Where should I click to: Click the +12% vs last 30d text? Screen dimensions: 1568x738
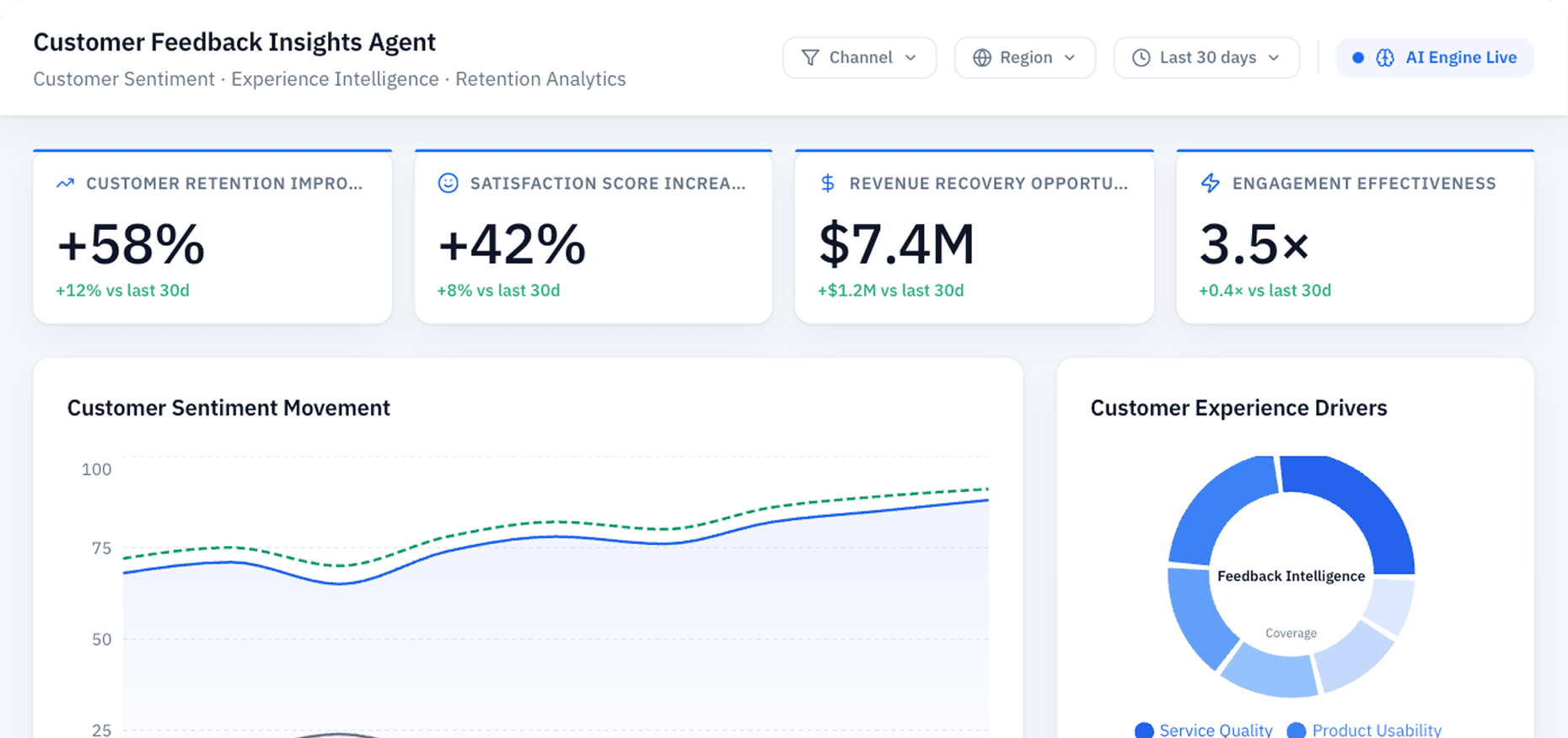[x=122, y=290]
